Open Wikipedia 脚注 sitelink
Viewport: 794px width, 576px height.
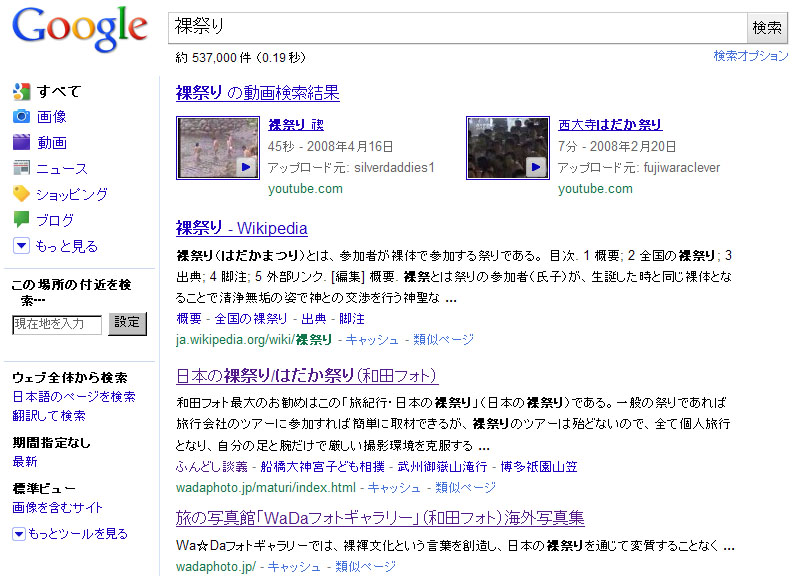352,319
